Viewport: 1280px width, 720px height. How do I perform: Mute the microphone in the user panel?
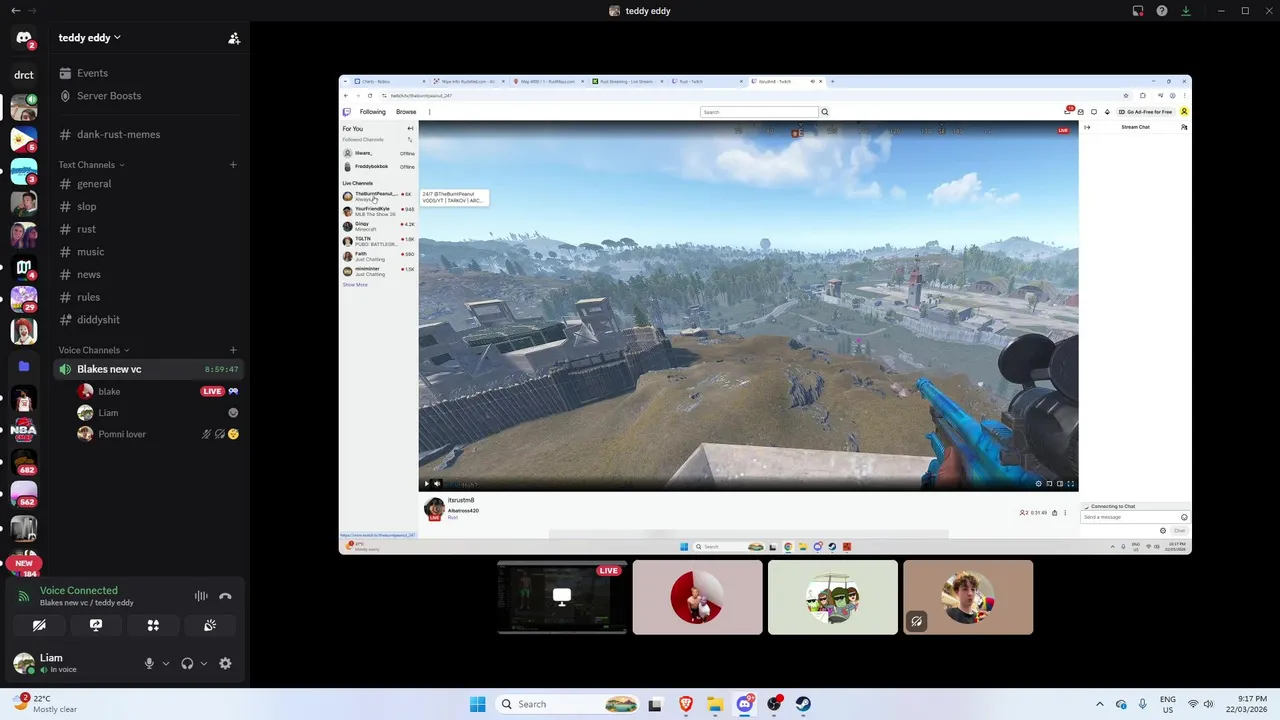coord(149,663)
